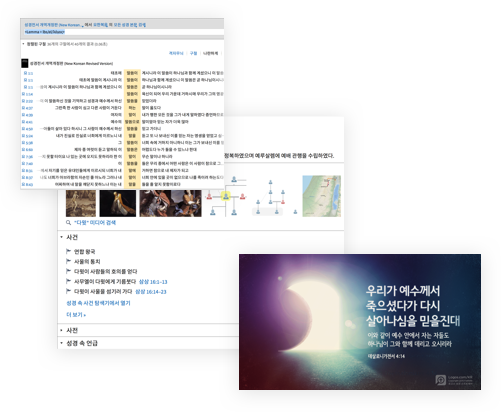501x412 pixels.
Task: Collapse the 성경 속 언급 section
Action: [61, 343]
